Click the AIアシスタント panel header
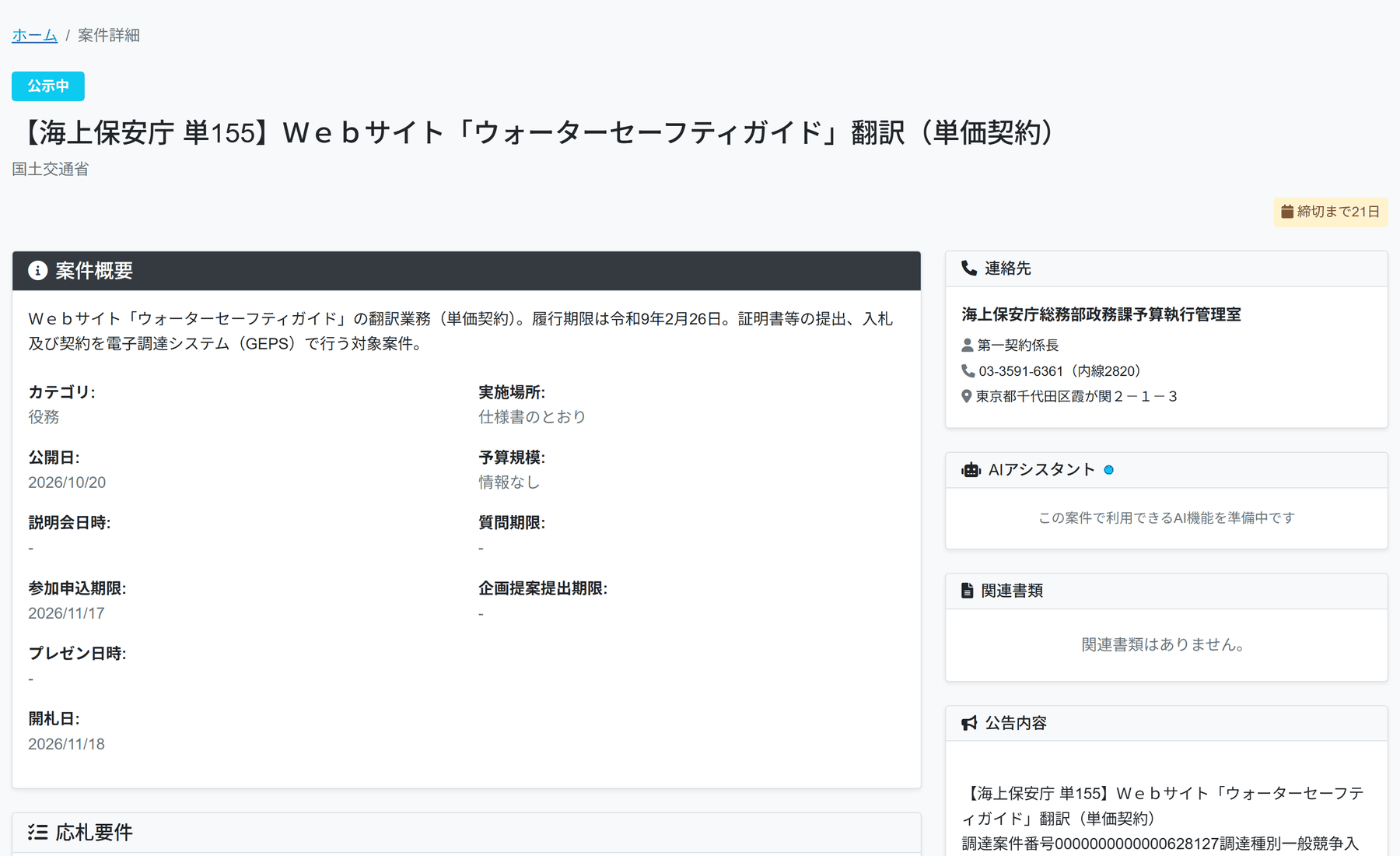The image size is (1400, 856). point(1167,470)
